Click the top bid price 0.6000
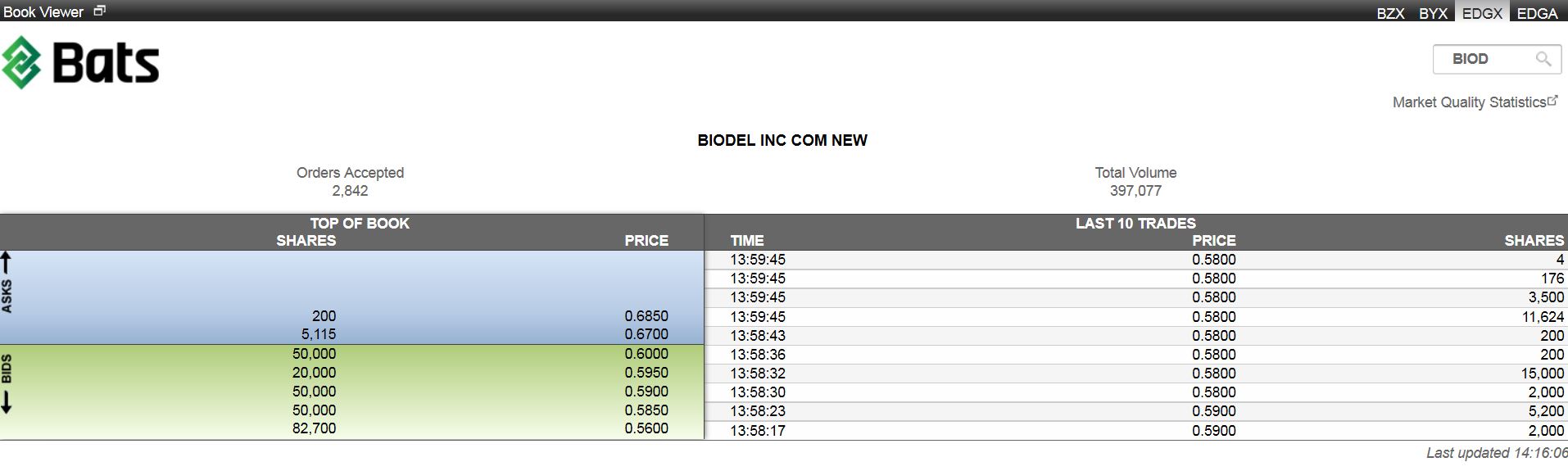1568x471 pixels. click(646, 354)
